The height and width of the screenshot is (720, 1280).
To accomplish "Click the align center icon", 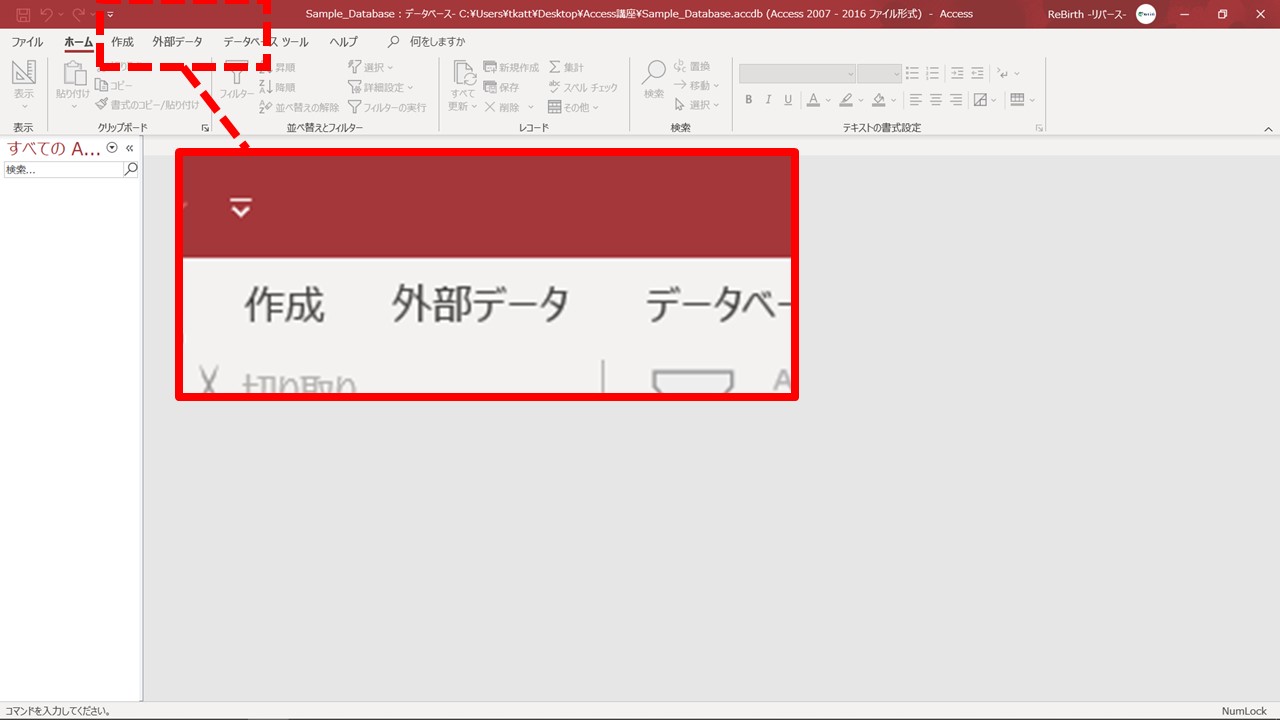I will pyautogui.click(x=936, y=100).
